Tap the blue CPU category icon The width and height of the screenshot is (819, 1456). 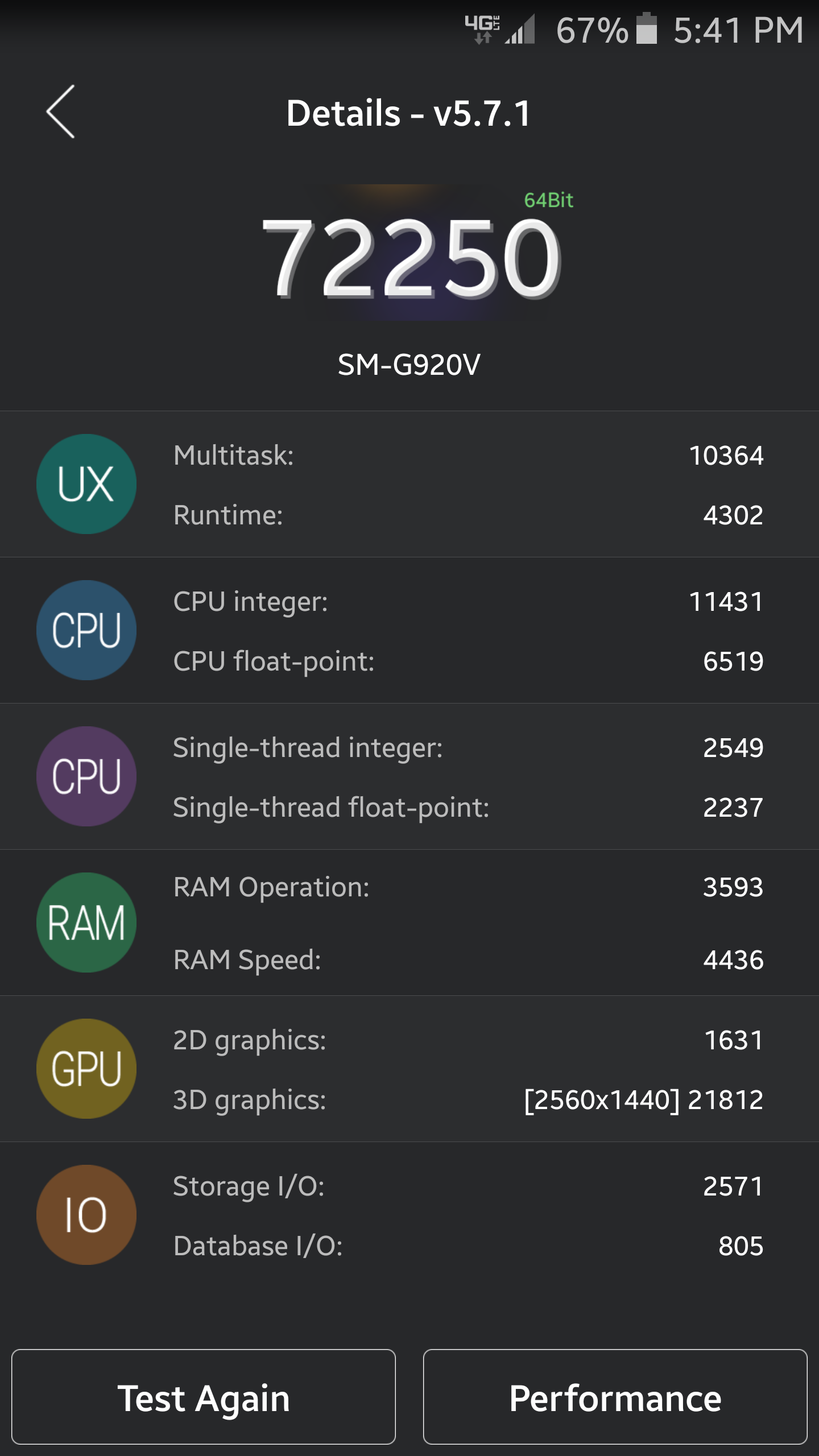(86, 630)
